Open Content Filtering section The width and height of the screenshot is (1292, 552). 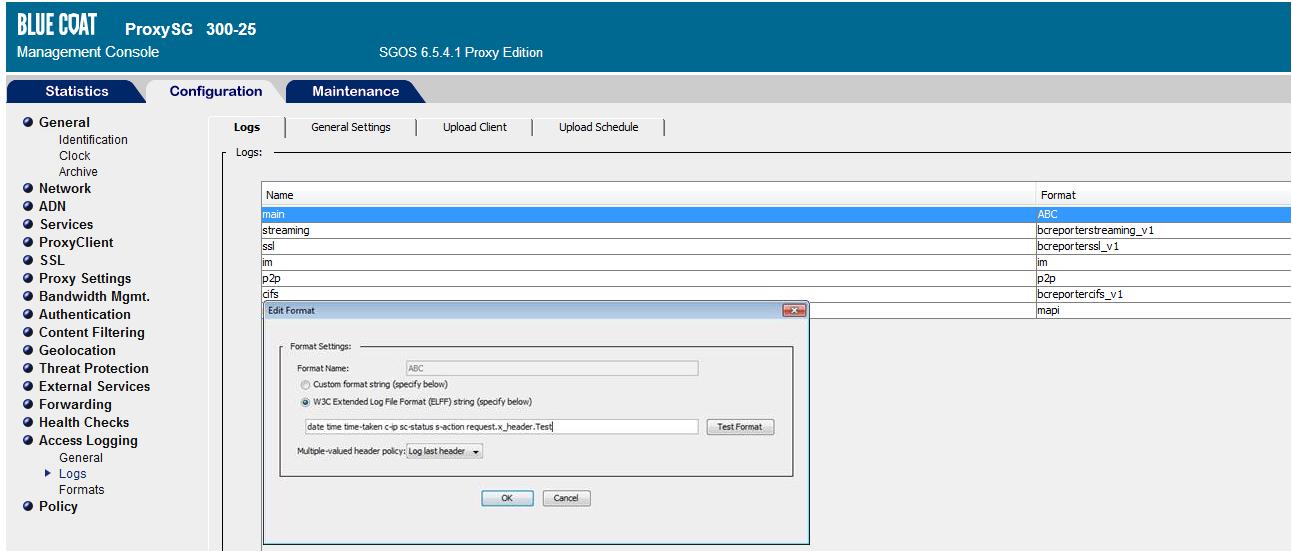92,332
